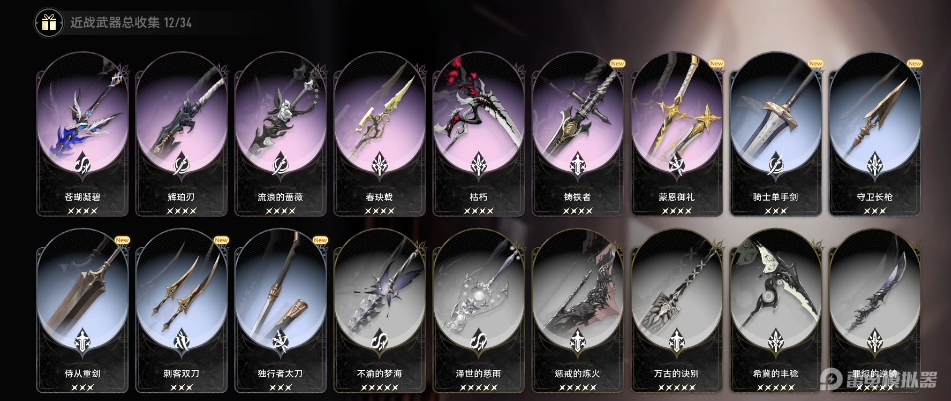The width and height of the screenshot is (951, 401).
Task: Click the 近战武器总收集 12/34 collection label
Action: click(131, 24)
